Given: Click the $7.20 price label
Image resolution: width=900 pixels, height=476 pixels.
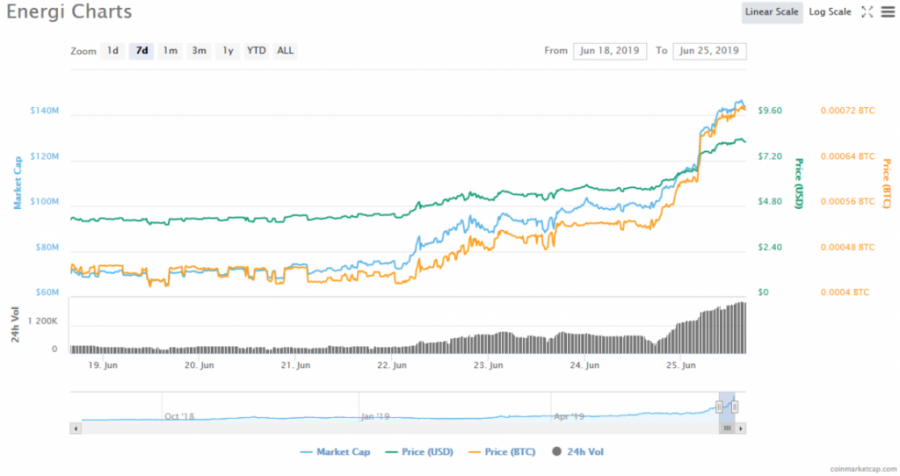Looking at the screenshot, I should [770, 156].
